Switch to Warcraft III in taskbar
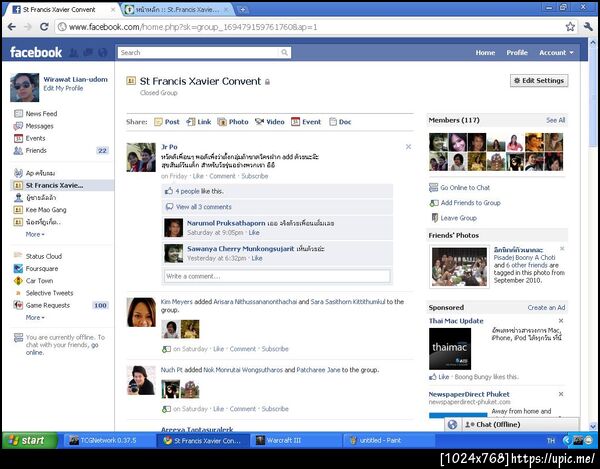The width and height of the screenshot is (600, 469). coord(295,440)
